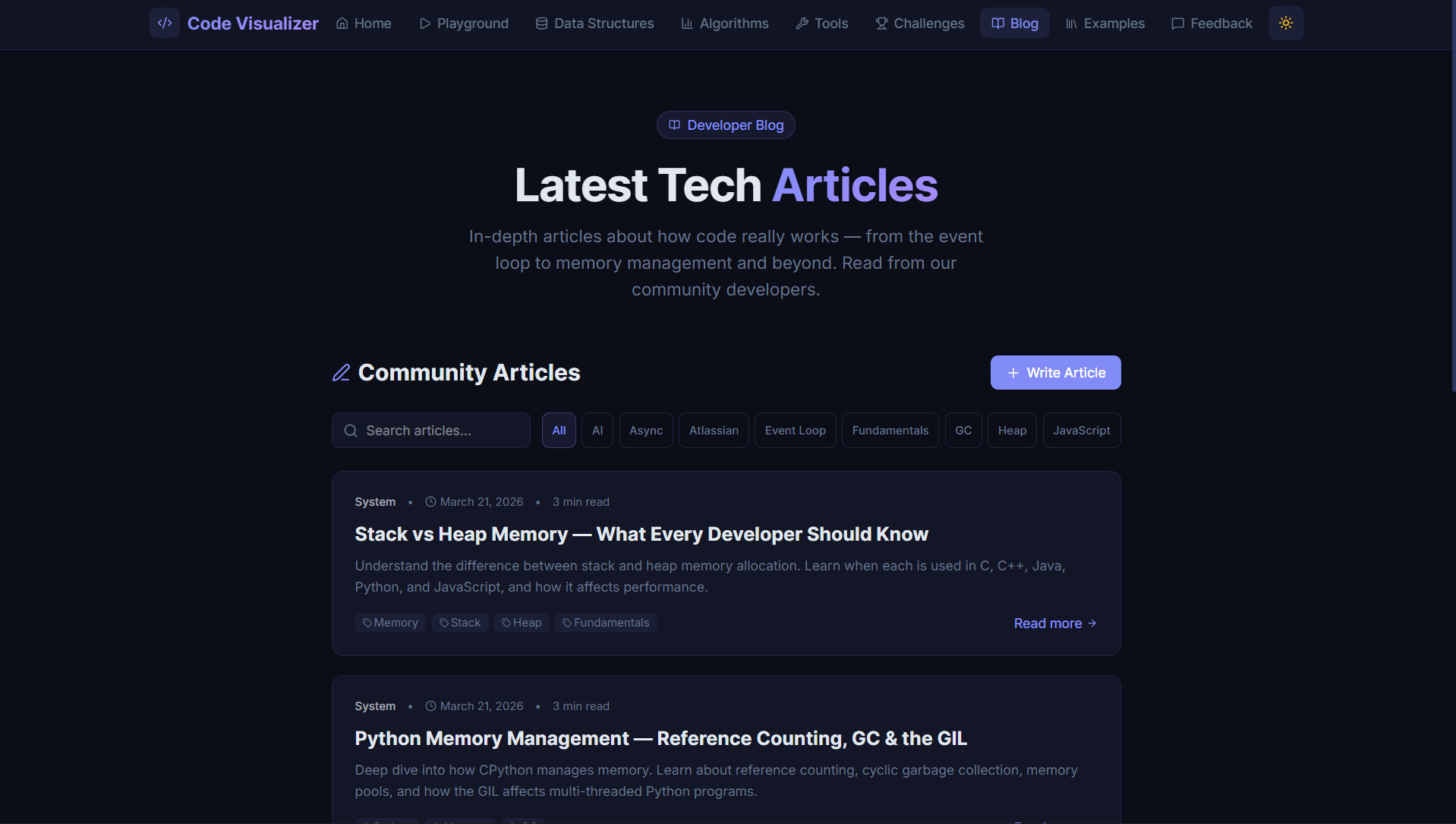Image resolution: width=1456 pixels, height=824 pixels.
Task: Filter articles by JavaScript chip
Action: coord(1082,431)
